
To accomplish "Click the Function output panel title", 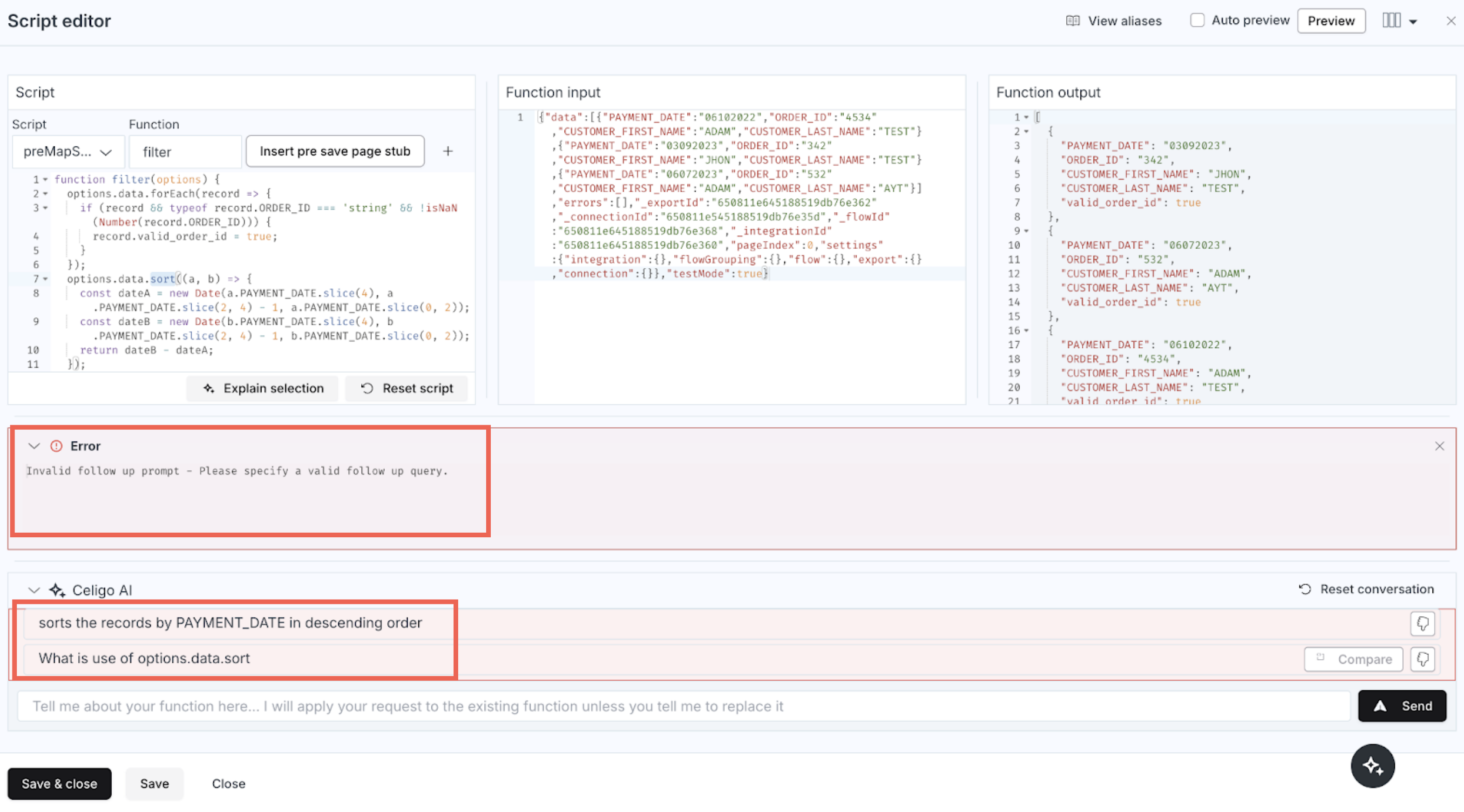I will pyautogui.click(x=1048, y=92).
